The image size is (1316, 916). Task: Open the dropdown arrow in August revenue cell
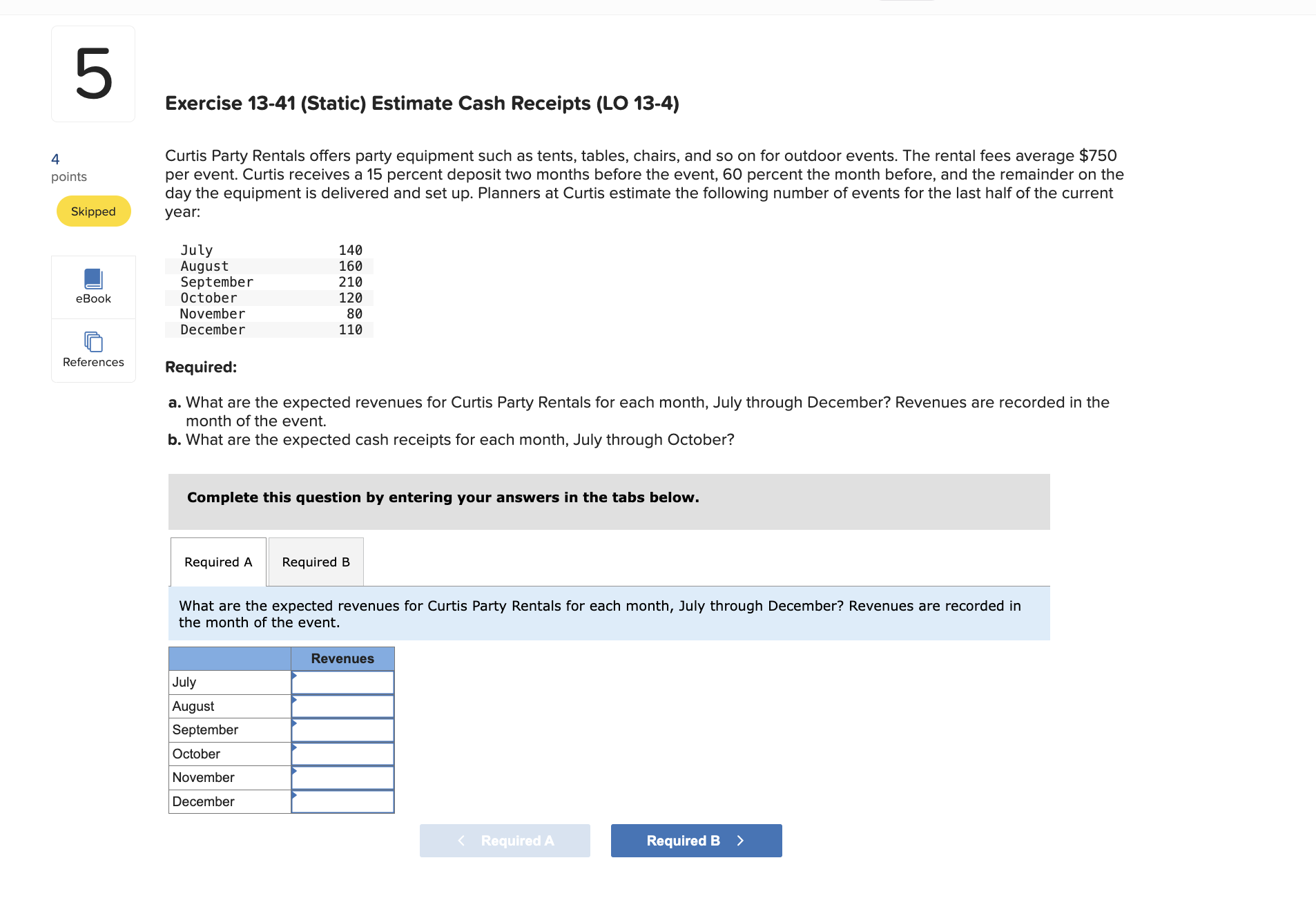click(x=296, y=701)
